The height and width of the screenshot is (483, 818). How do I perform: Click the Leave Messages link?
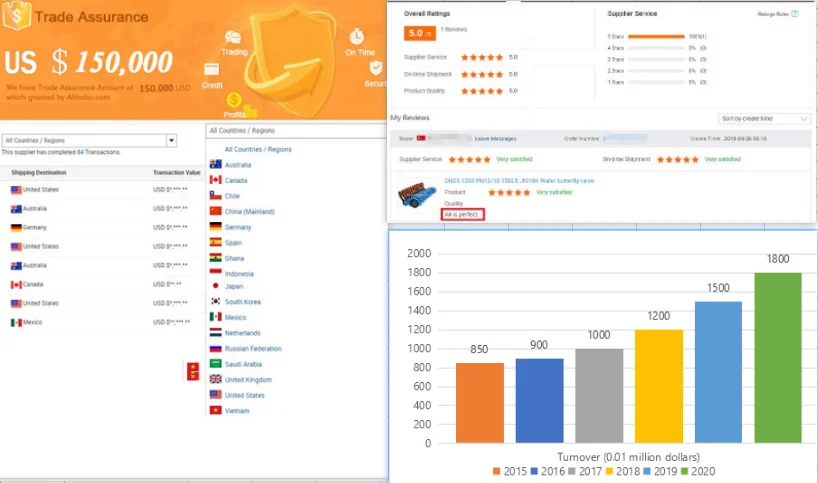[x=495, y=139]
